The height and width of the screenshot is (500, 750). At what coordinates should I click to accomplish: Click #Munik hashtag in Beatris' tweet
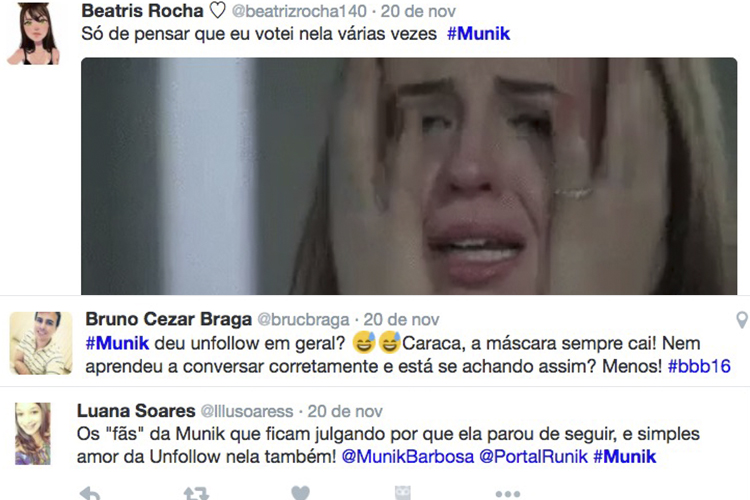pyautogui.click(x=478, y=34)
